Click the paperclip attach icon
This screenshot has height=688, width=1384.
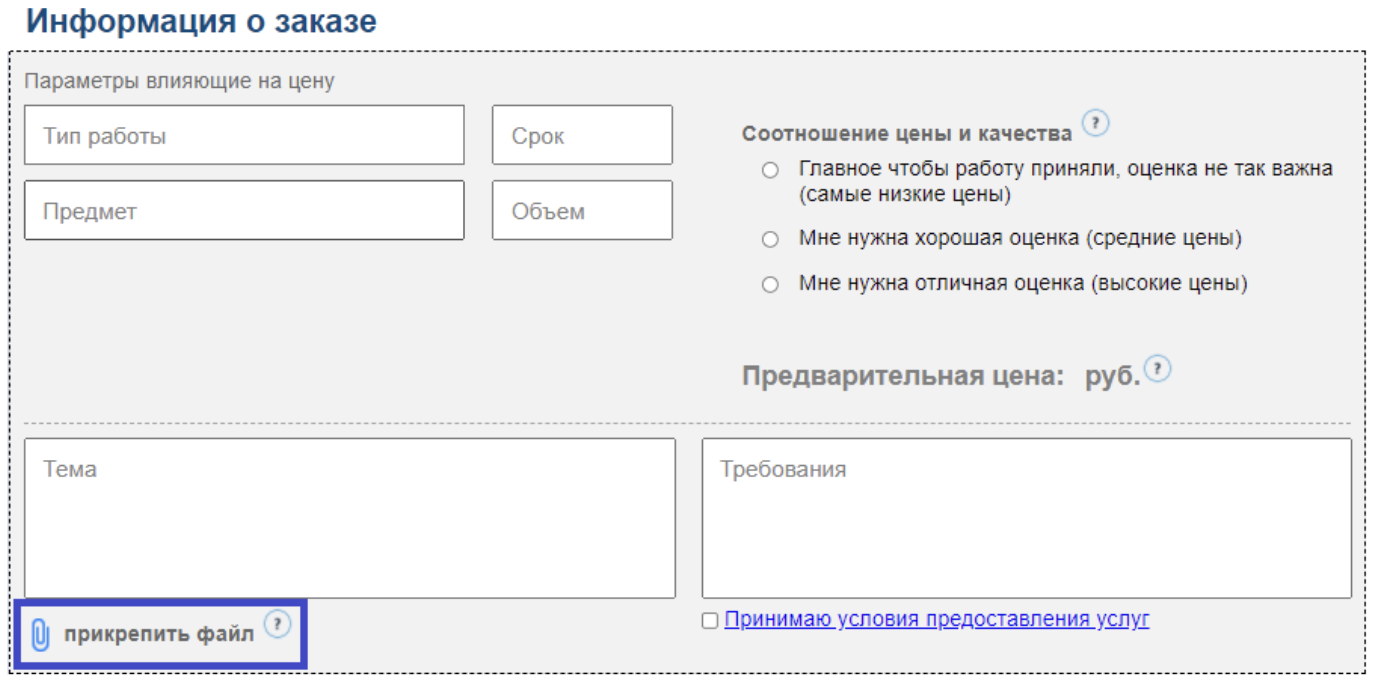[x=40, y=635]
